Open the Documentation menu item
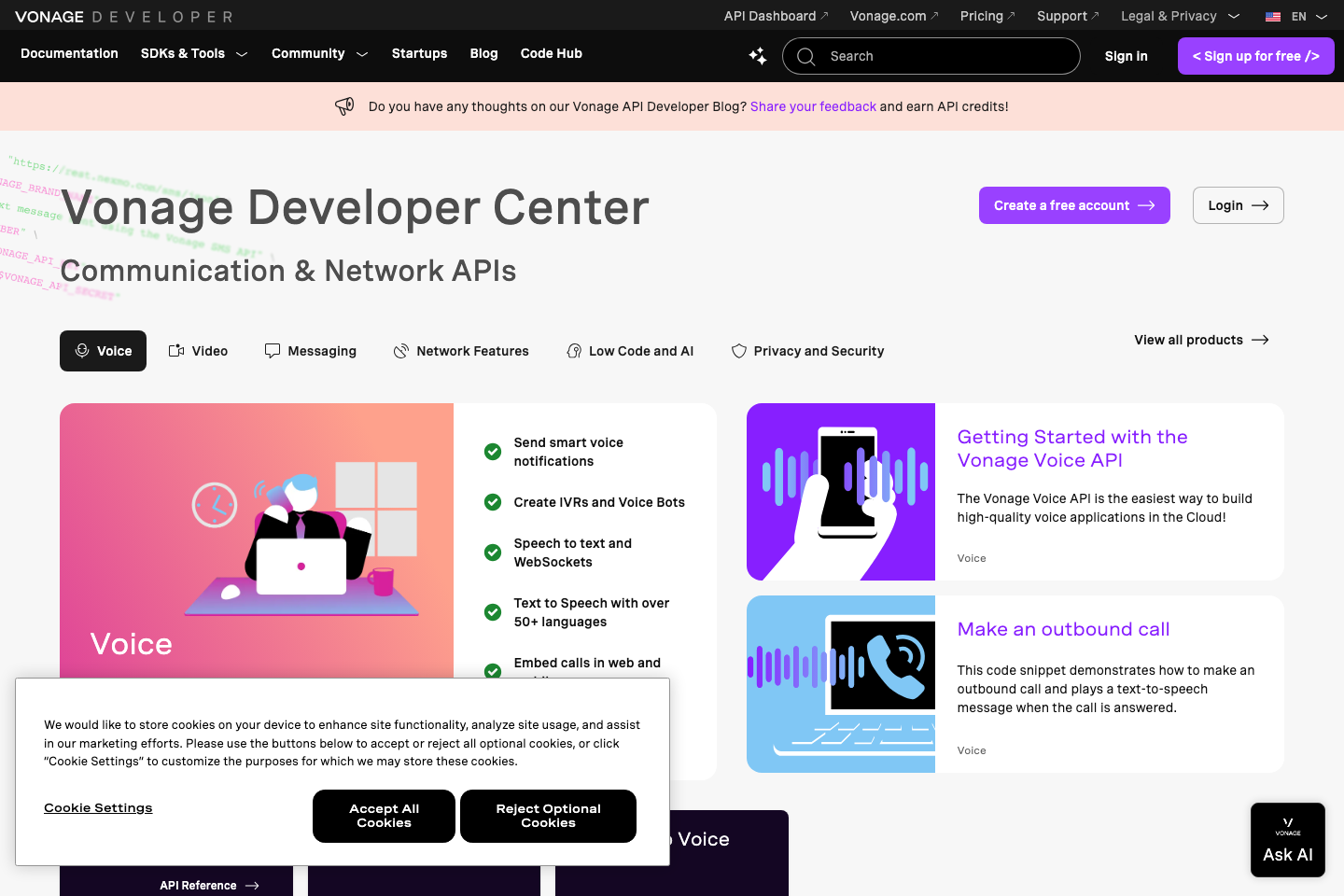 (69, 53)
